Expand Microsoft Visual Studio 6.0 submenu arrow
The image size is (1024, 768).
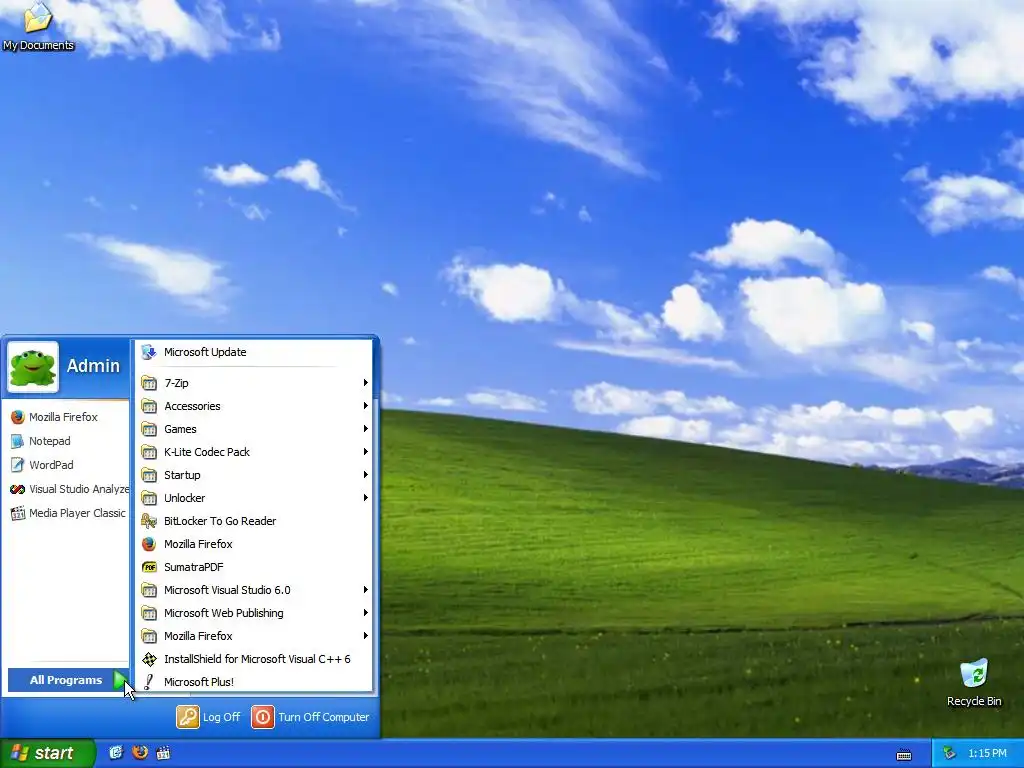pyautogui.click(x=366, y=590)
